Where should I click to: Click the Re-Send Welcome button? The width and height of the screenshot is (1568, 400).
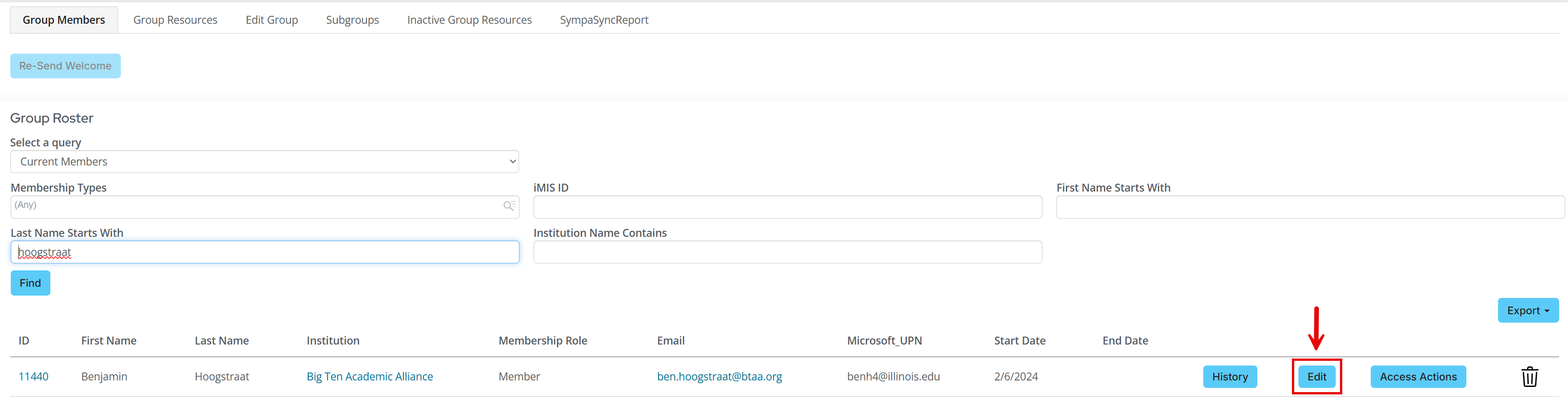click(65, 66)
